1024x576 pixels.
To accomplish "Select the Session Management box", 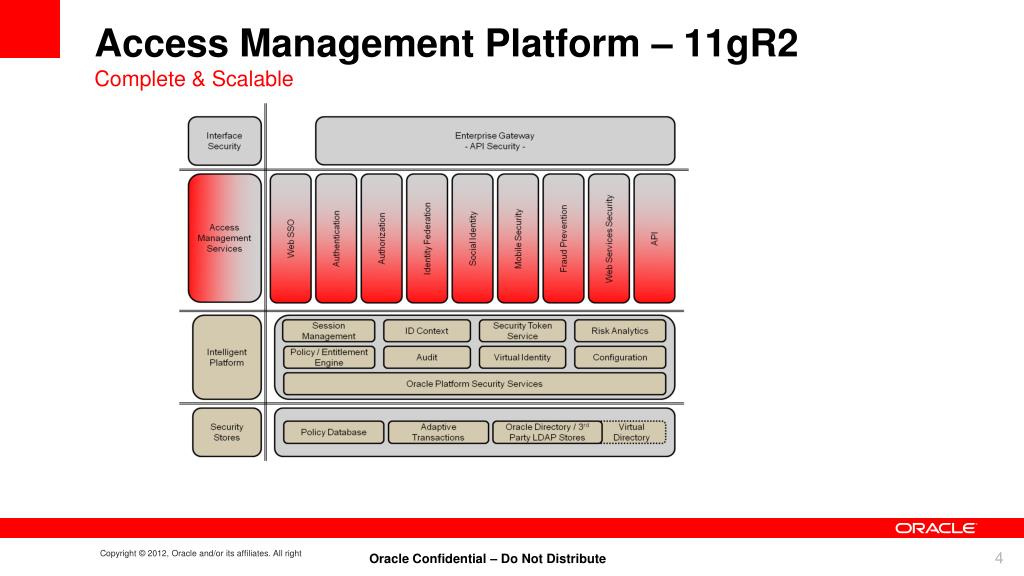I will pyautogui.click(x=328, y=331).
